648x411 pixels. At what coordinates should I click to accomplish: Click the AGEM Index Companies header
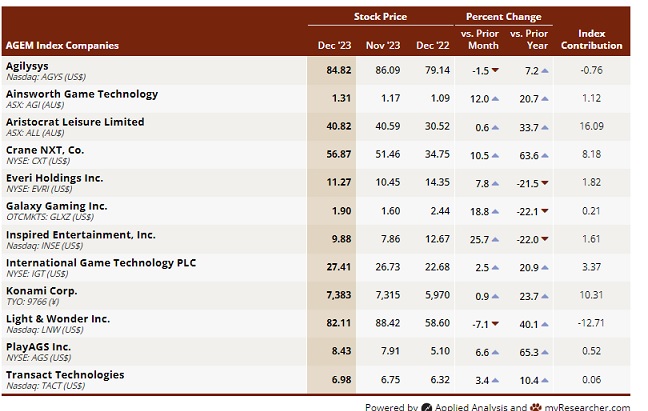62,45
